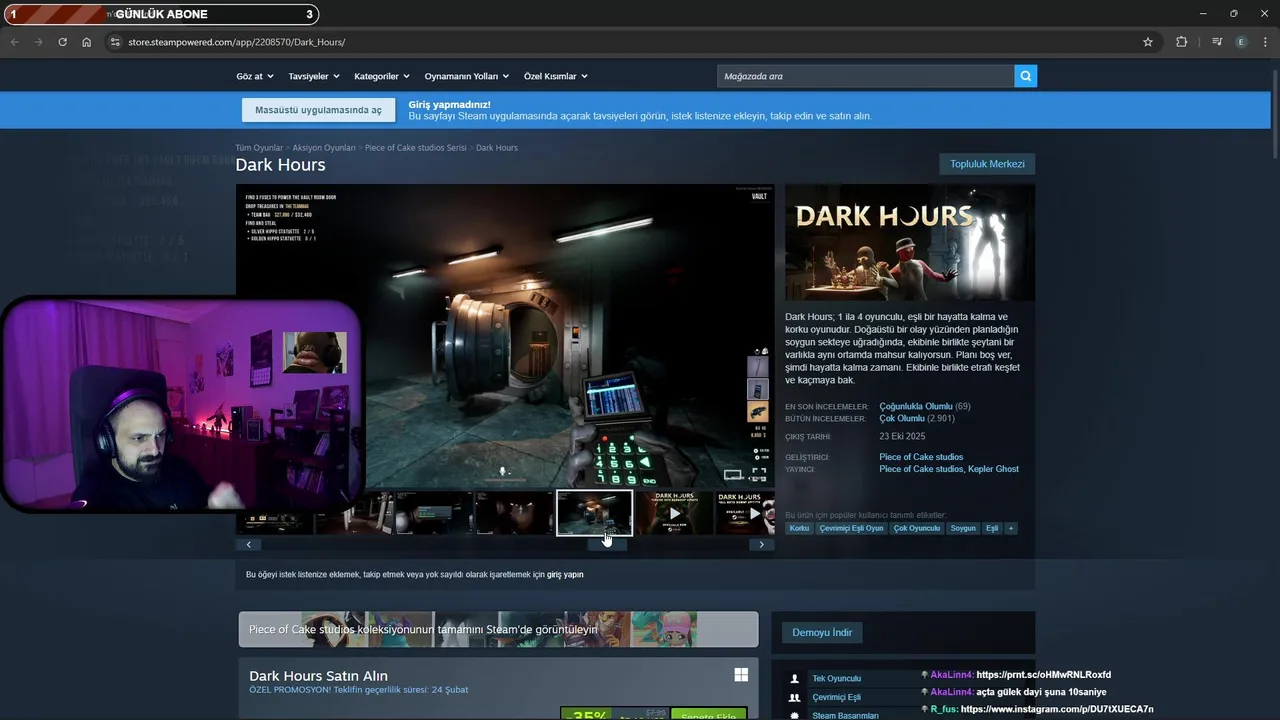
Task: Select the Soygun tag
Action: point(963,528)
